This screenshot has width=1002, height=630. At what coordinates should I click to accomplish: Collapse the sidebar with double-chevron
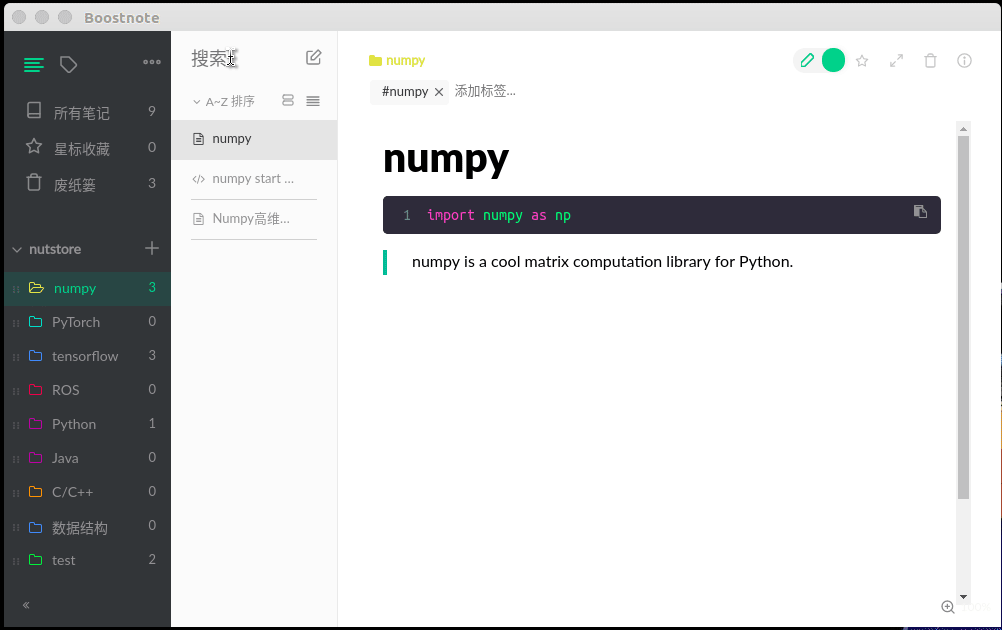point(26,605)
